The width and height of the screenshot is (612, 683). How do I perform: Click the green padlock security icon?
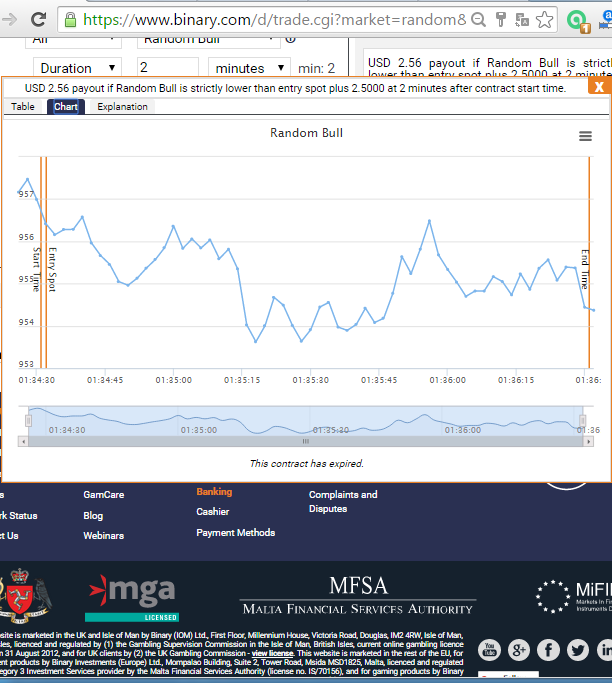pos(70,20)
